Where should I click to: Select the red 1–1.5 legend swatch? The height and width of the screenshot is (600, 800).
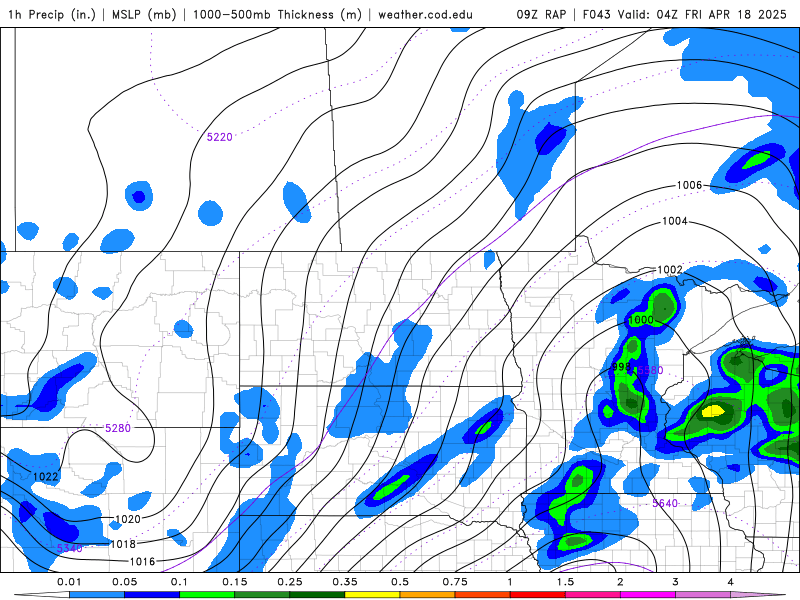(x=538, y=595)
